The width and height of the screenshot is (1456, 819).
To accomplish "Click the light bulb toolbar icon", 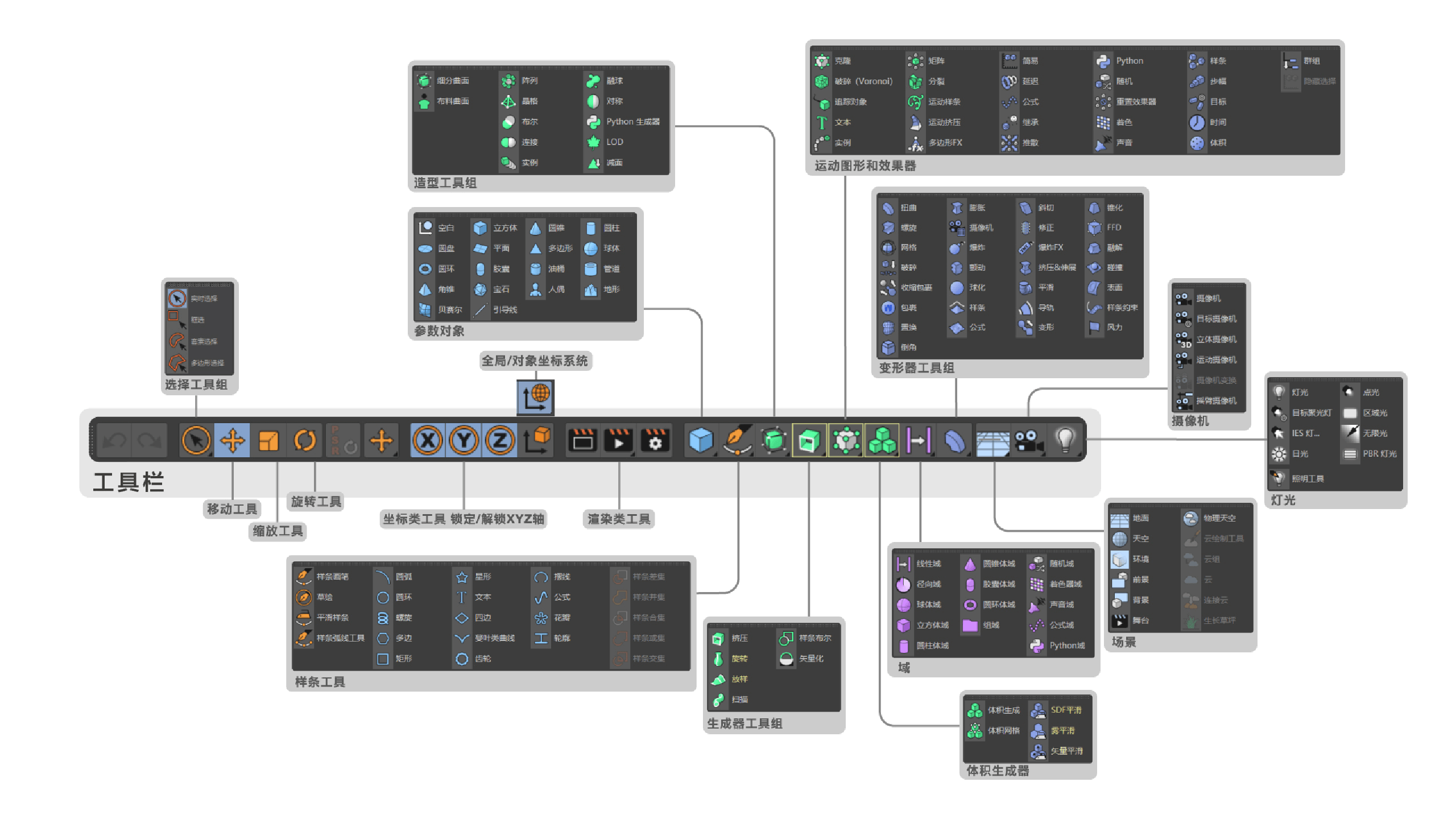I will coord(1065,440).
